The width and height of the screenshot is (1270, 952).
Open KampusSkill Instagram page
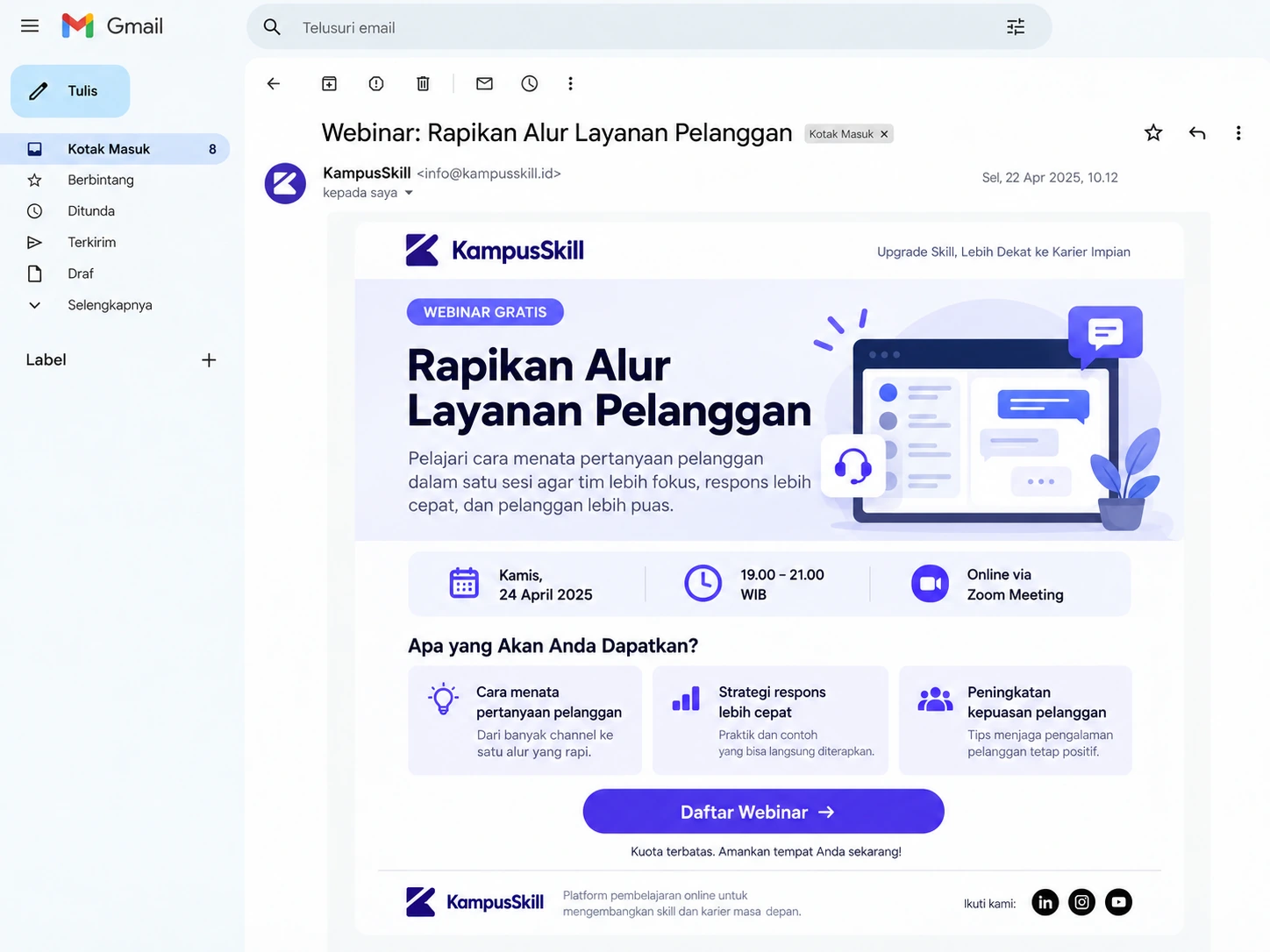1082,902
